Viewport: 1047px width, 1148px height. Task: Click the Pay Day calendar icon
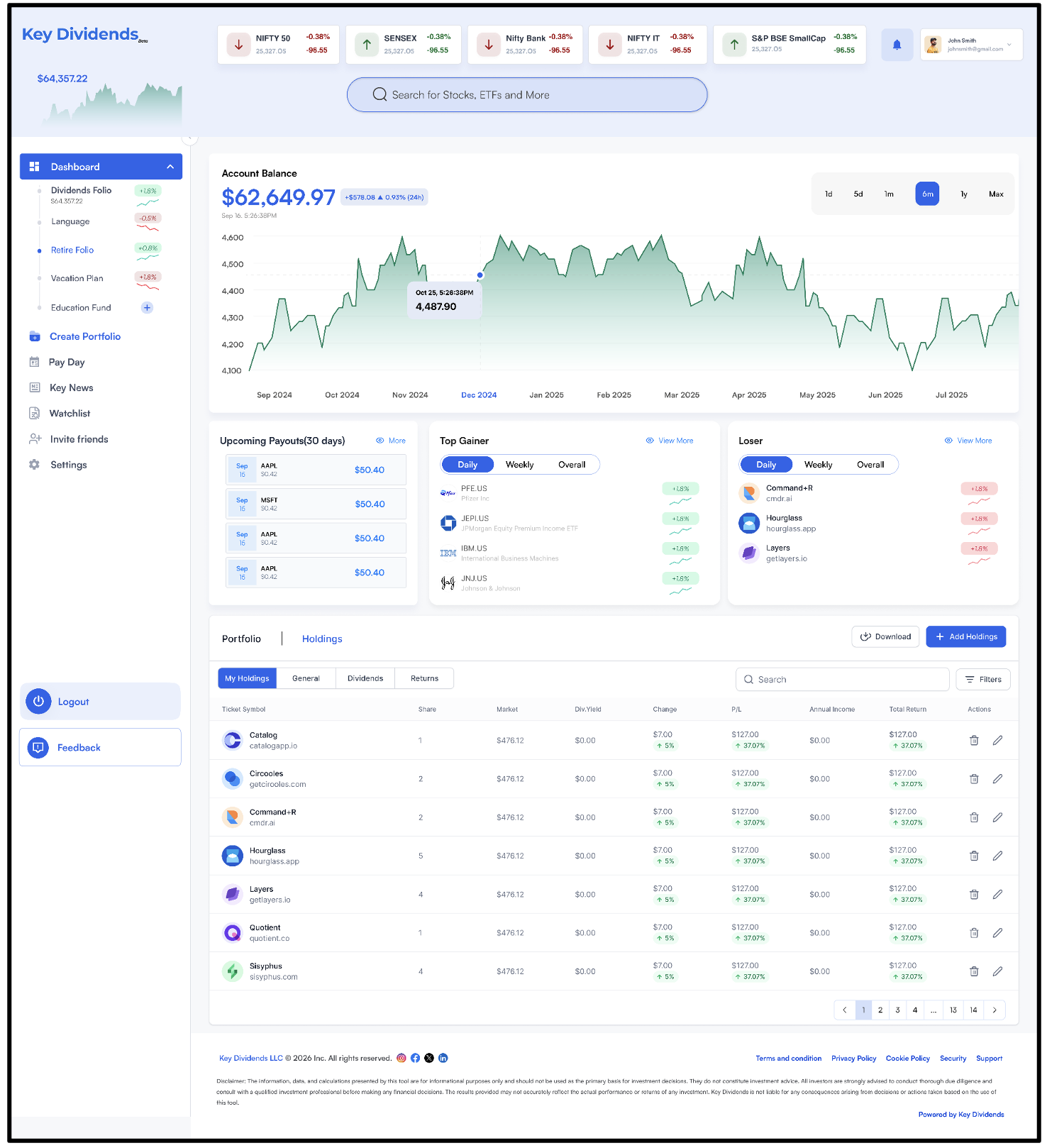point(34,362)
